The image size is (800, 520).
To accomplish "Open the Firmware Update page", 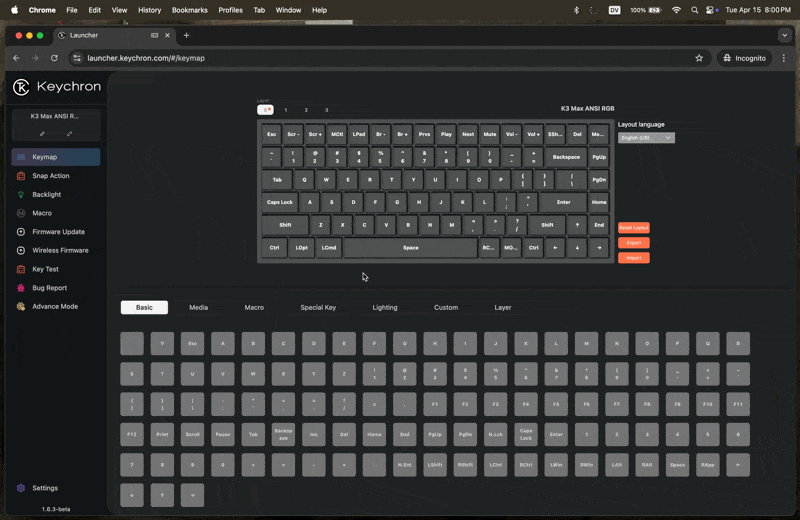I will 58,232.
